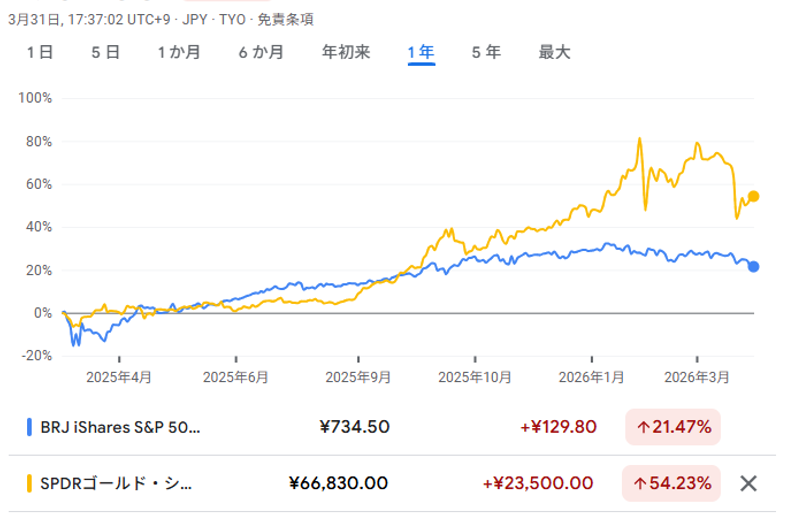Click the yellow endpoint dot on chart

tap(754, 196)
